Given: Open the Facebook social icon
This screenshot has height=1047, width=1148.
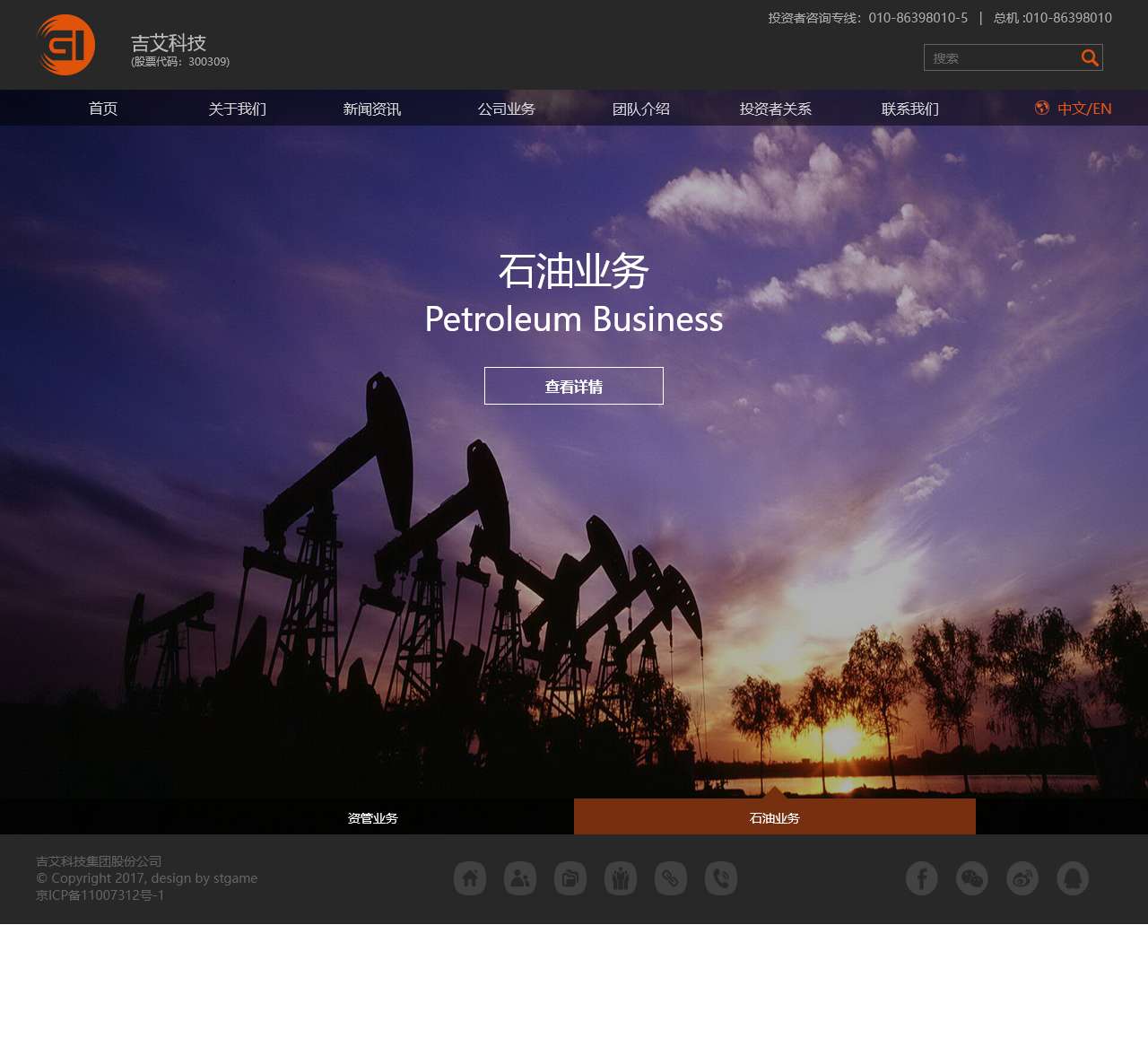Looking at the screenshot, I should tap(922, 878).
